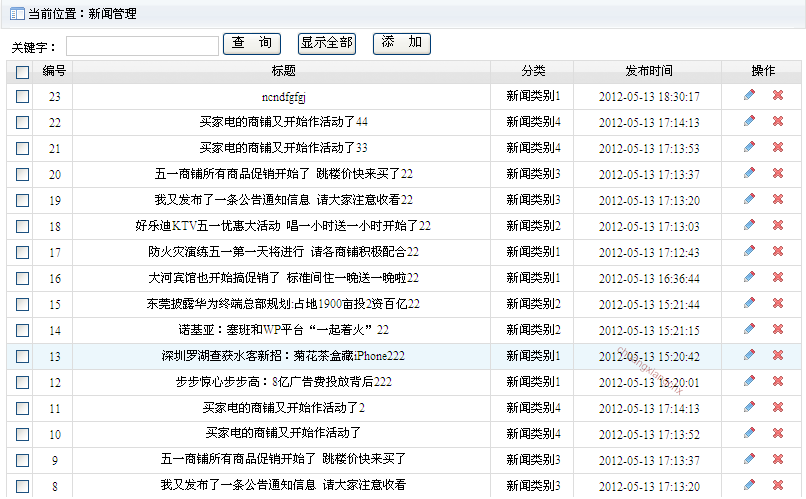This screenshot has height=499, width=806.
Task: Select the checkbox for row 22
Action: [x=22, y=122]
